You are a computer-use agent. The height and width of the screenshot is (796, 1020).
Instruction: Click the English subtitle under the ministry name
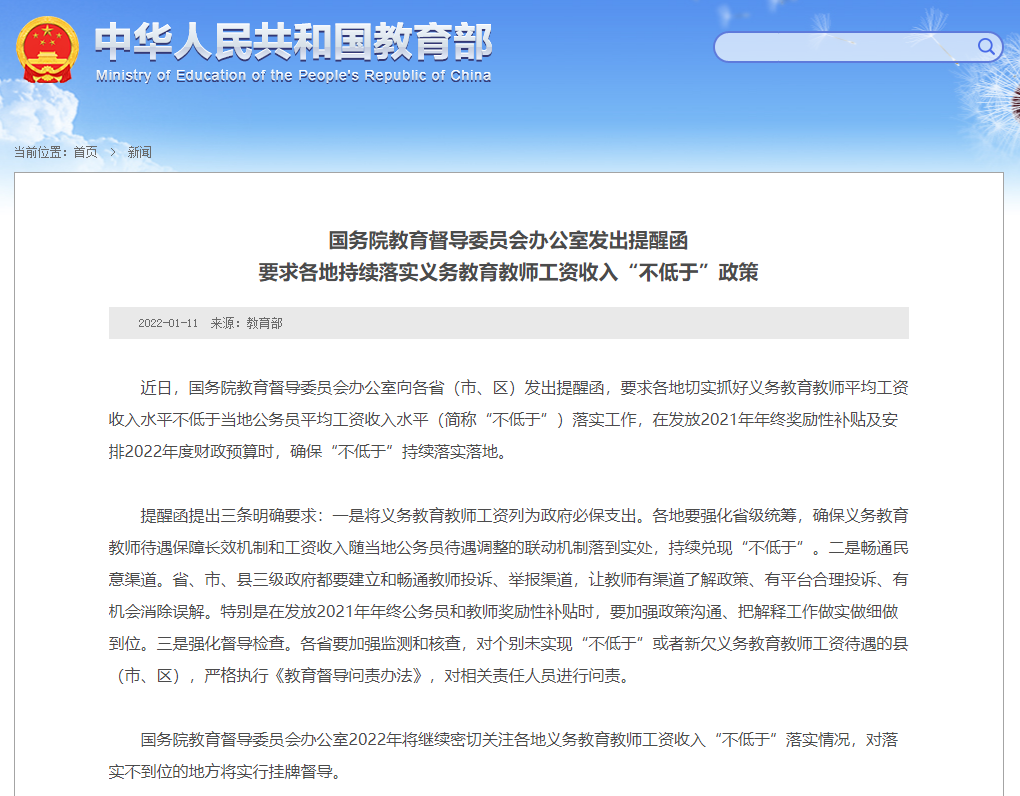[x=295, y=74]
